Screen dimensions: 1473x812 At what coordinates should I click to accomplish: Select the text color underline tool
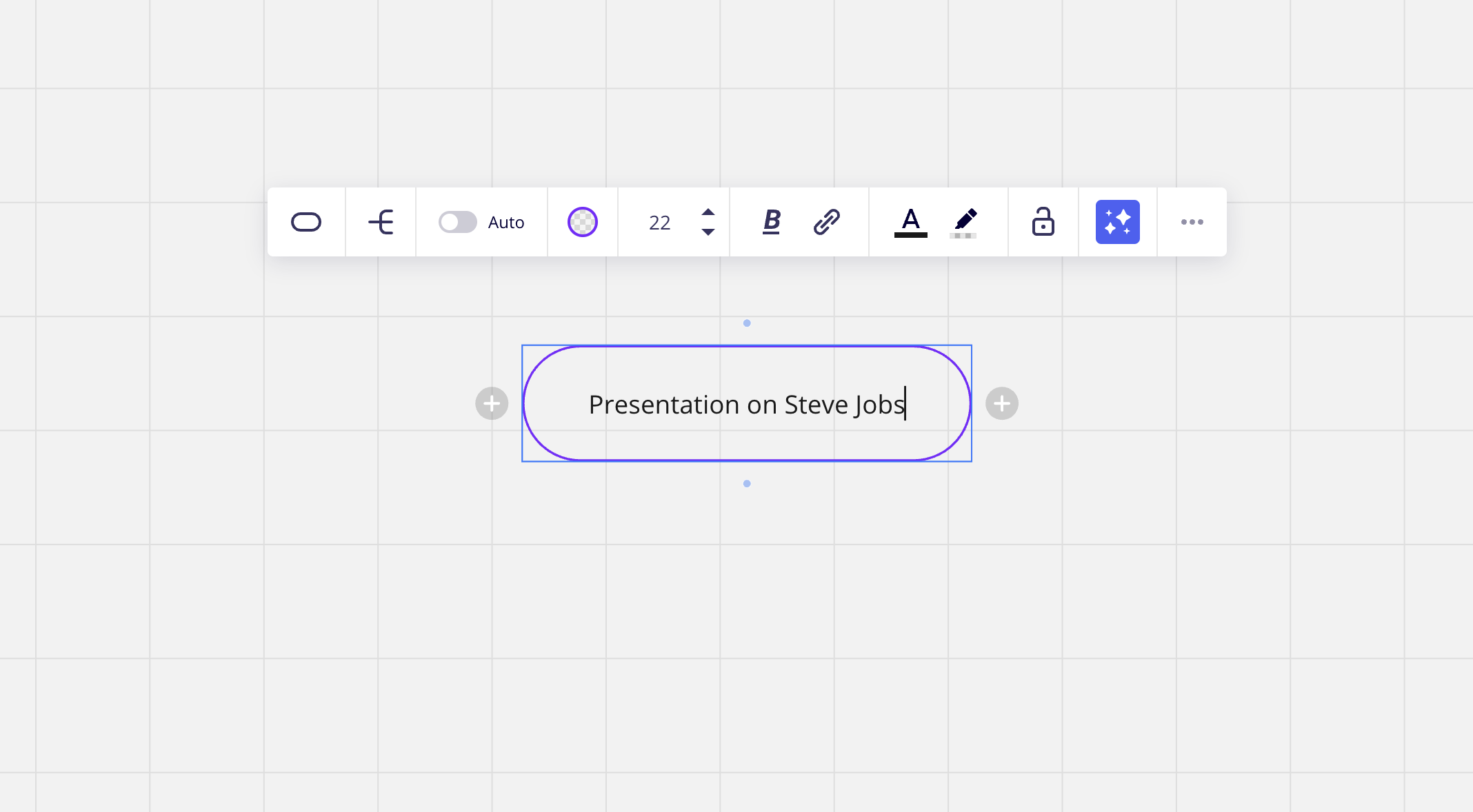tap(909, 222)
